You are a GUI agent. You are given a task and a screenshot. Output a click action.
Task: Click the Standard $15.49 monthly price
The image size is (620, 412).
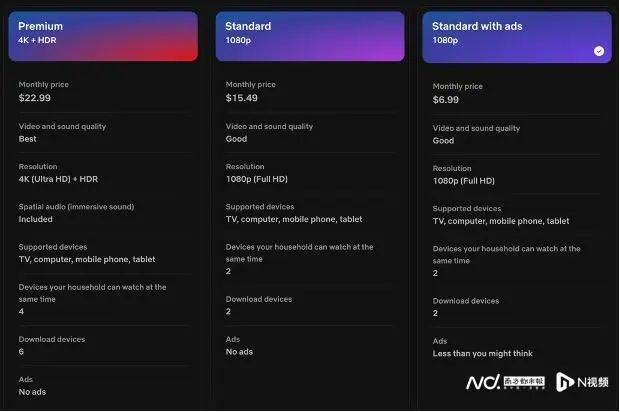tap(242, 98)
